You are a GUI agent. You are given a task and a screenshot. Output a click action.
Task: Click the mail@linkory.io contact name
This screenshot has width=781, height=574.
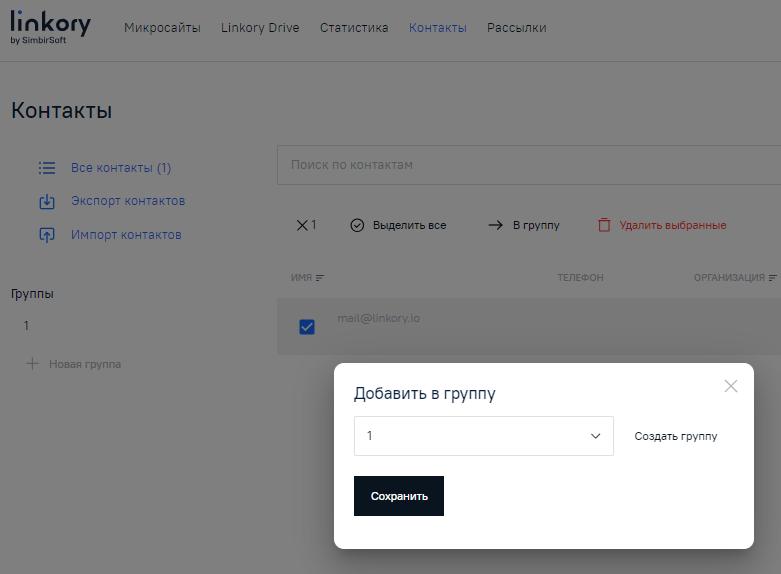click(379, 318)
